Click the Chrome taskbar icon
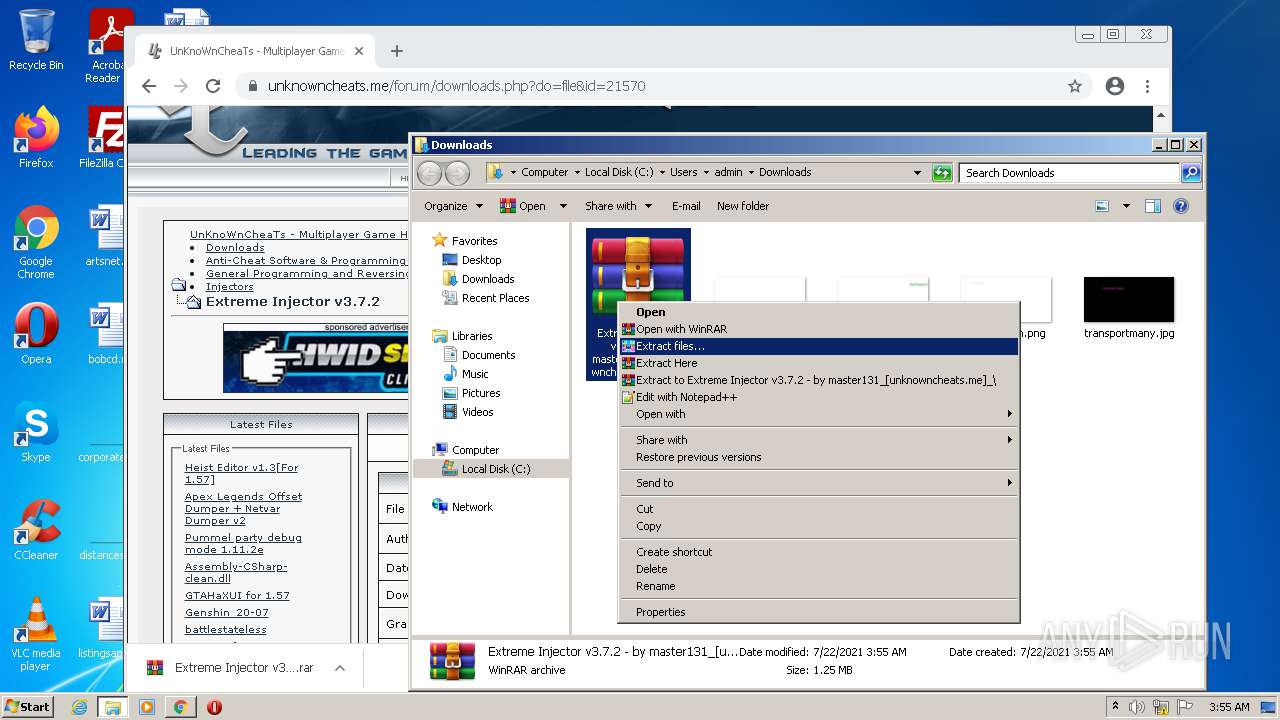 click(x=181, y=707)
